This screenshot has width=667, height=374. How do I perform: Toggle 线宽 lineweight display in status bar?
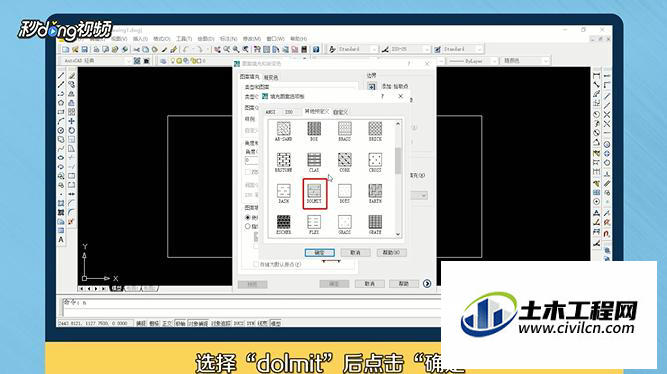pos(262,324)
